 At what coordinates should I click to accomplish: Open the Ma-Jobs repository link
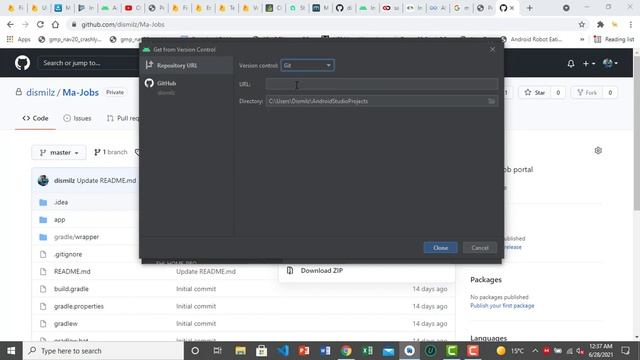(x=80, y=93)
